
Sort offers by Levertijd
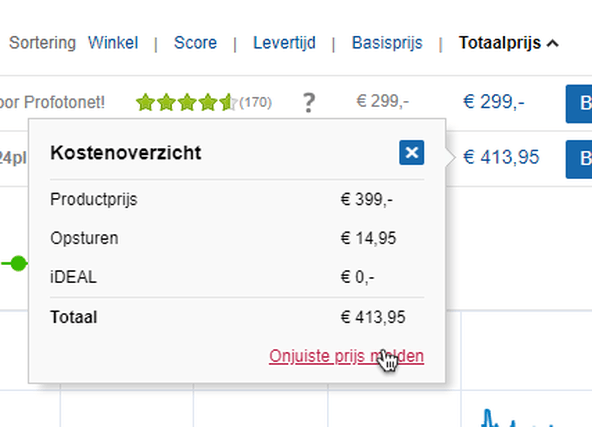point(284,43)
